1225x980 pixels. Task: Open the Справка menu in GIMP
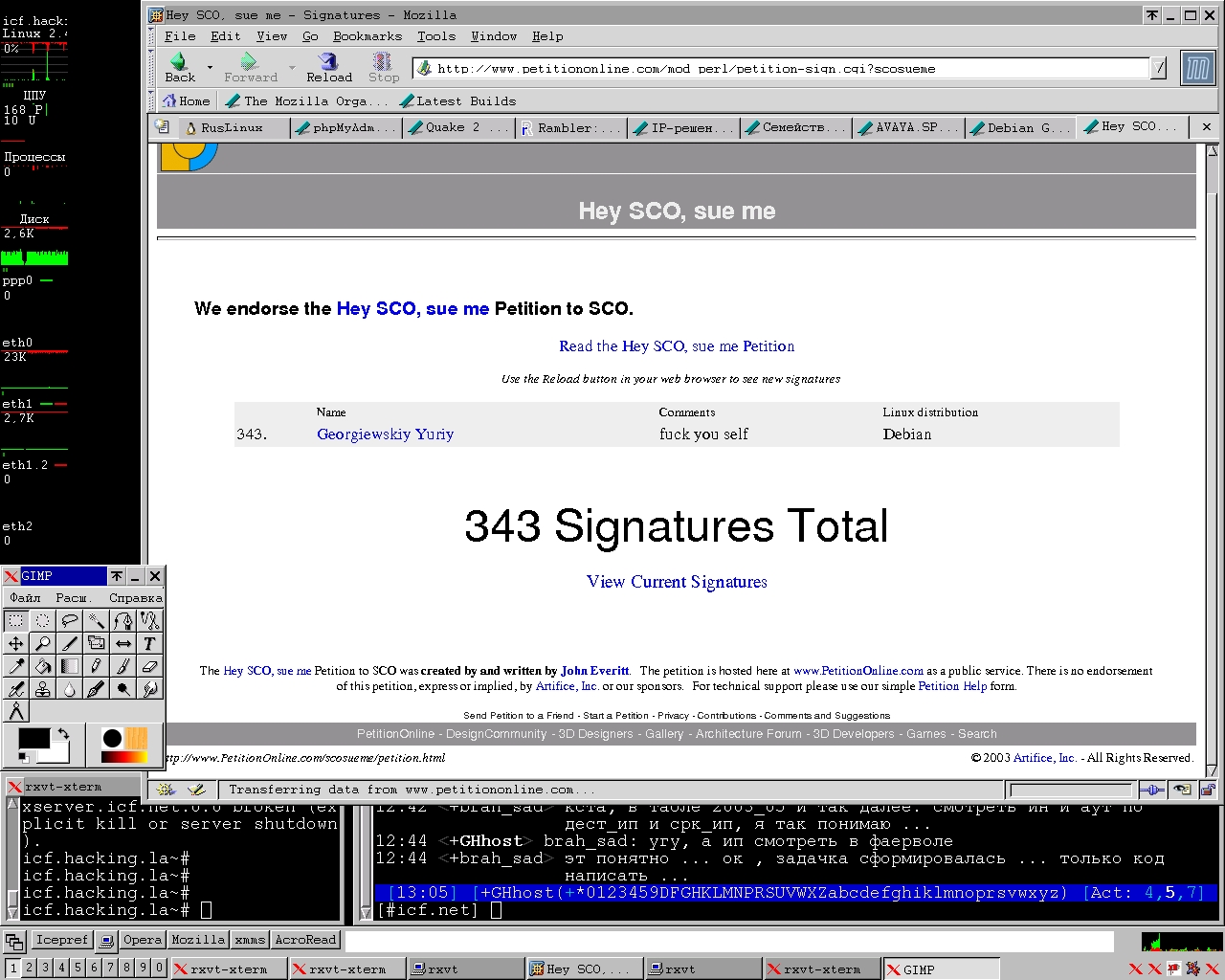[135, 597]
